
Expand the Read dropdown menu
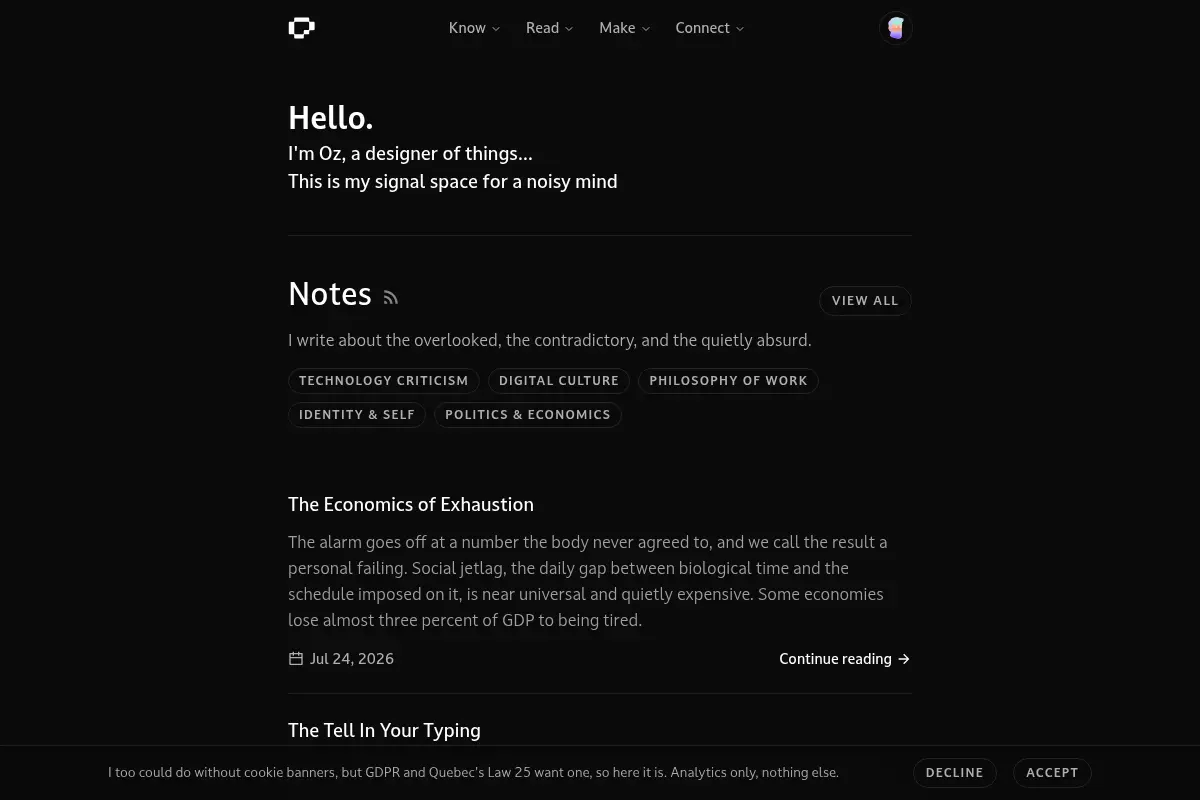[549, 28]
